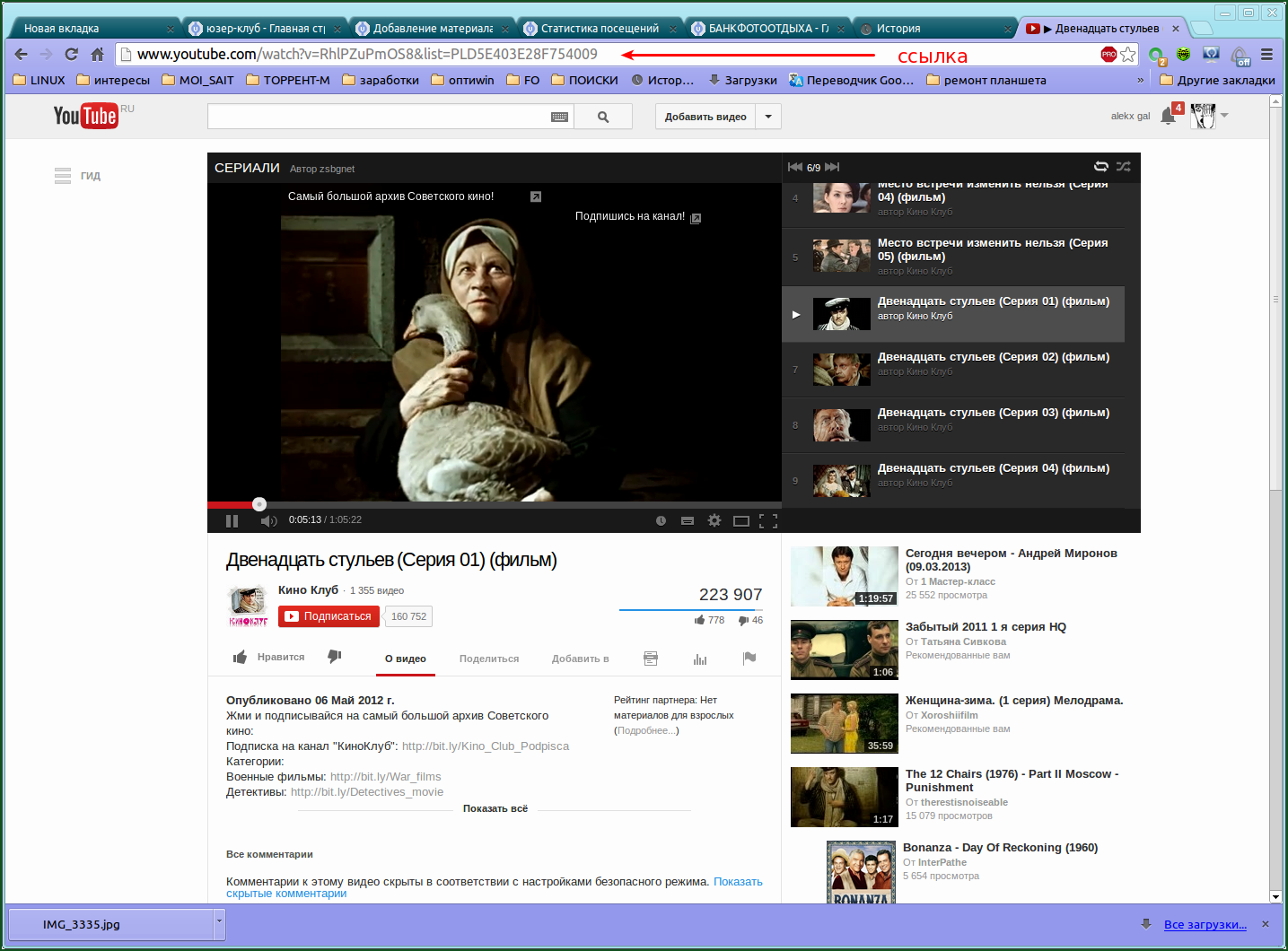Dislike the video with thumbs down icon
The image size is (1288, 951).
(x=335, y=657)
